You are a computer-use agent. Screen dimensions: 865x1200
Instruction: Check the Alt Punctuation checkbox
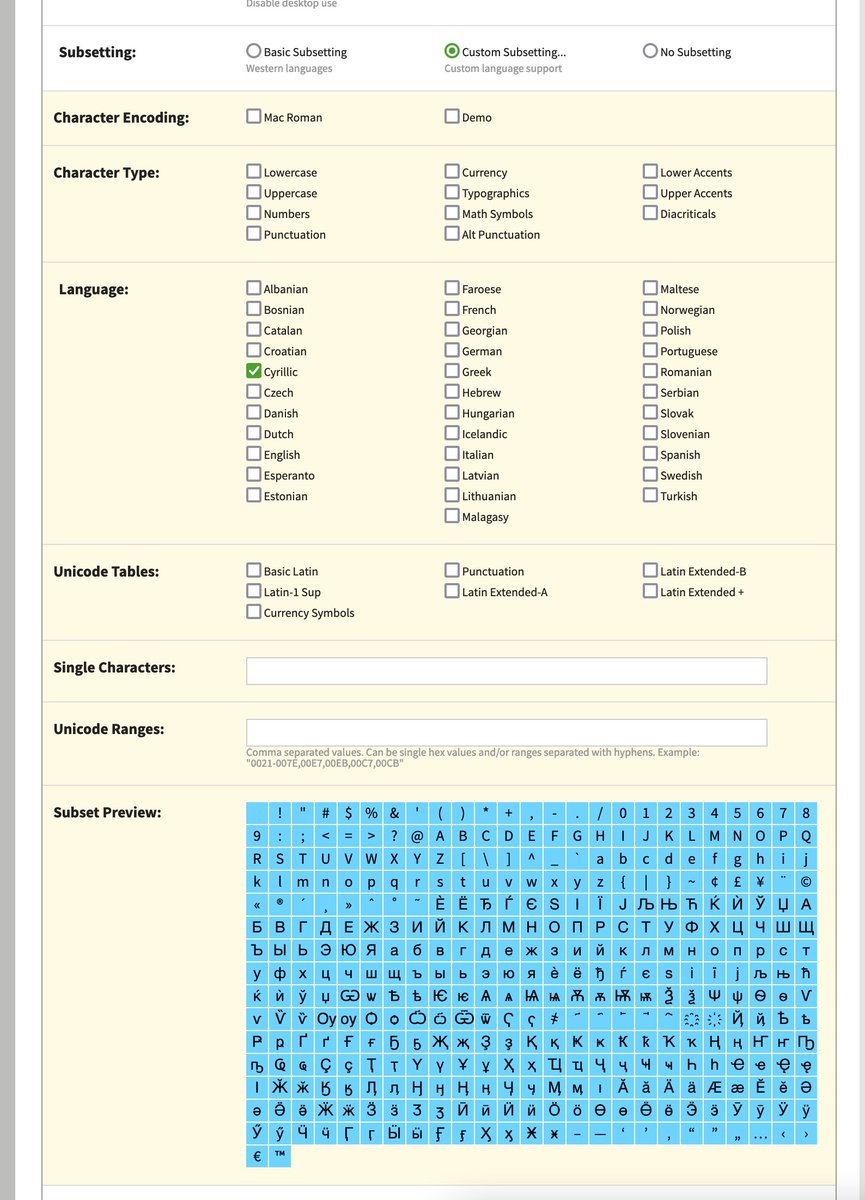tap(452, 233)
